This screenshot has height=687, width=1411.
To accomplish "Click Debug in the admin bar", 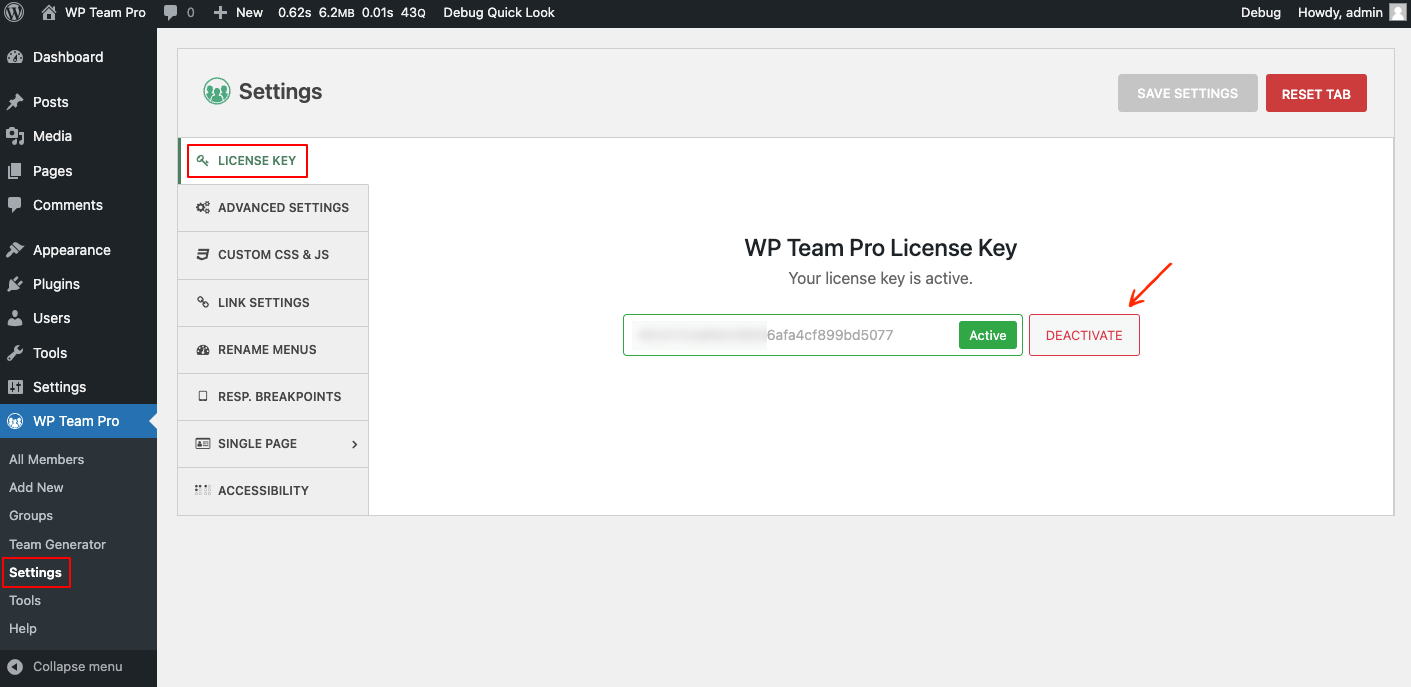I will click(x=1260, y=13).
